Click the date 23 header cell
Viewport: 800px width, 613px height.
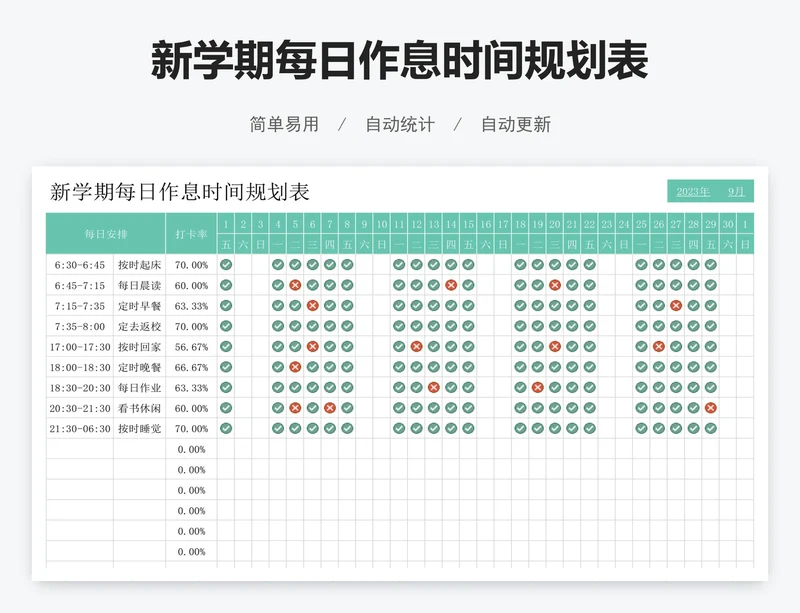[x=607, y=224]
